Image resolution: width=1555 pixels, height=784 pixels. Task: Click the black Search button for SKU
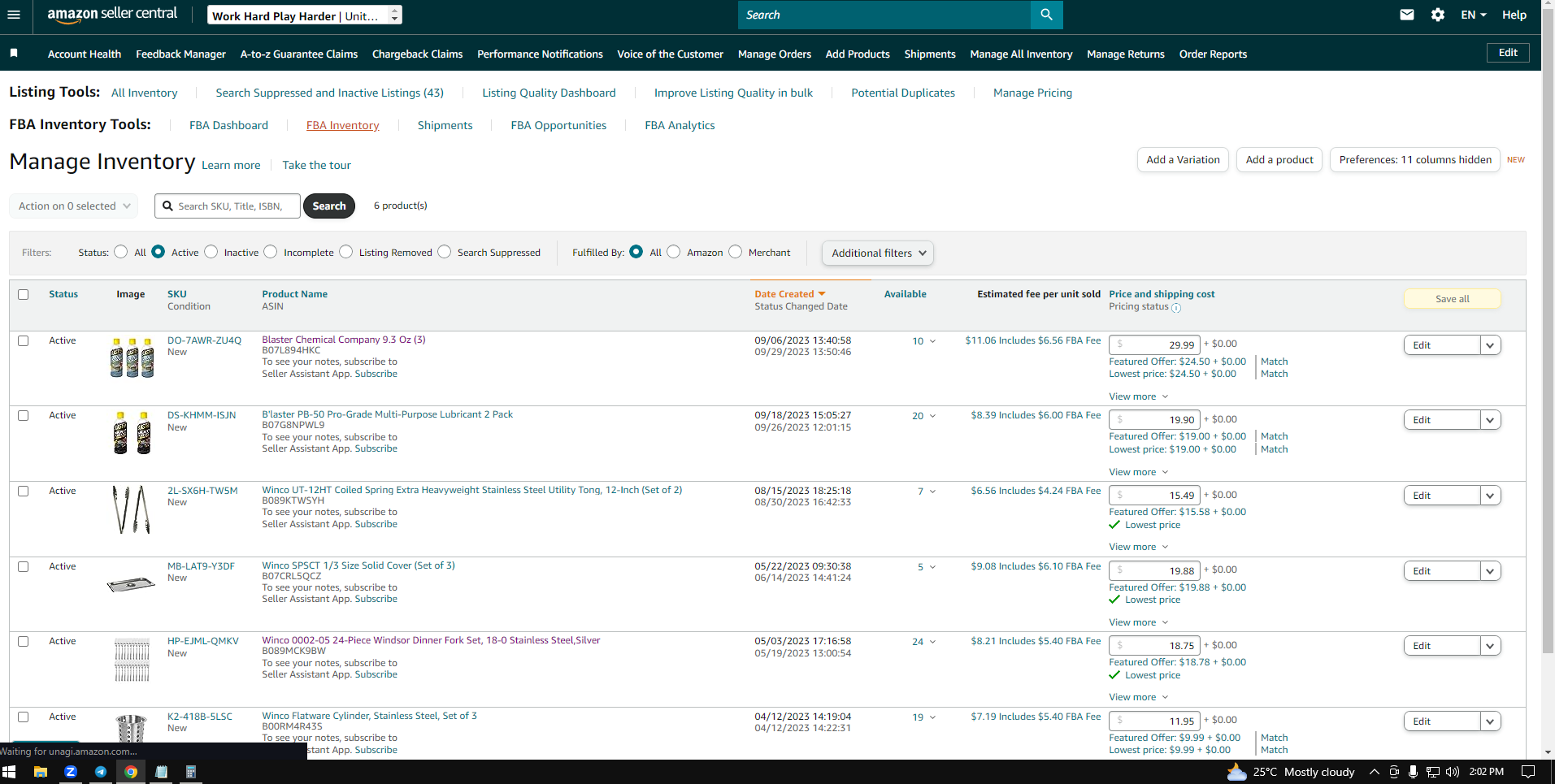pyautogui.click(x=329, y=206)
